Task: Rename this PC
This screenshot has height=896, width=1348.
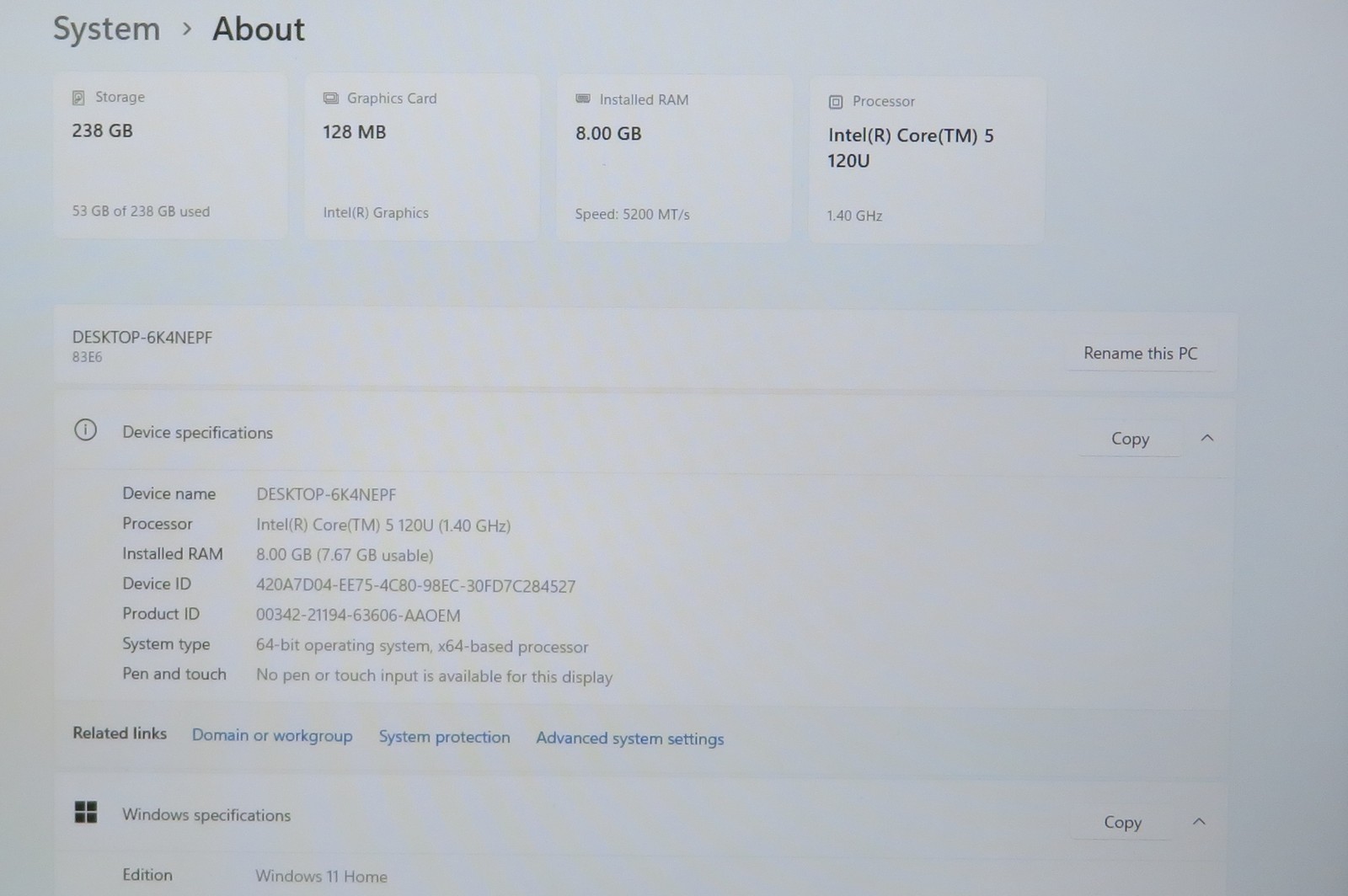Action: [x=1140, y=354]
